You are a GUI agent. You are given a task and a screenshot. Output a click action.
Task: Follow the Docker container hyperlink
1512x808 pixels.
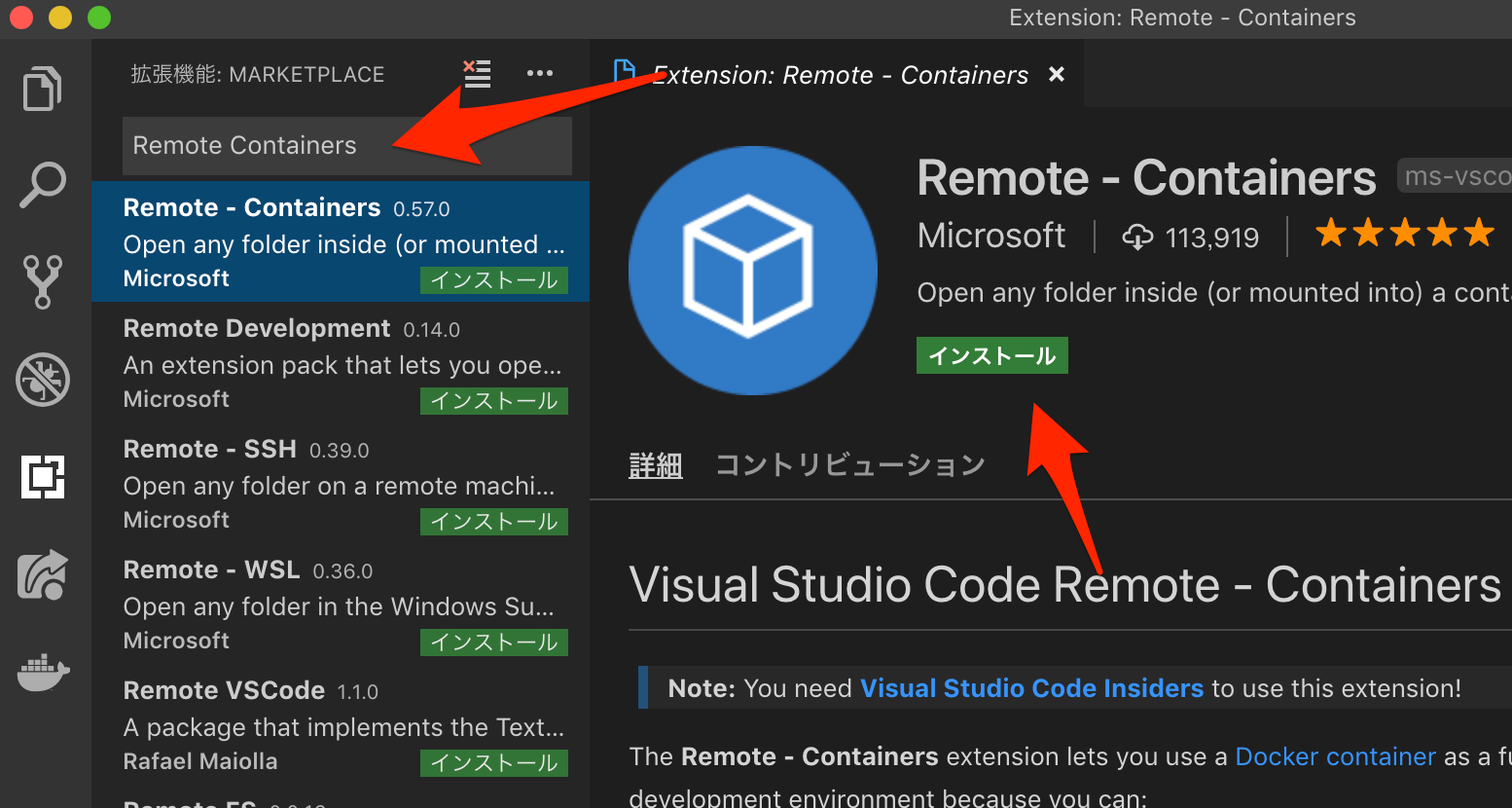coord(1335,756)
